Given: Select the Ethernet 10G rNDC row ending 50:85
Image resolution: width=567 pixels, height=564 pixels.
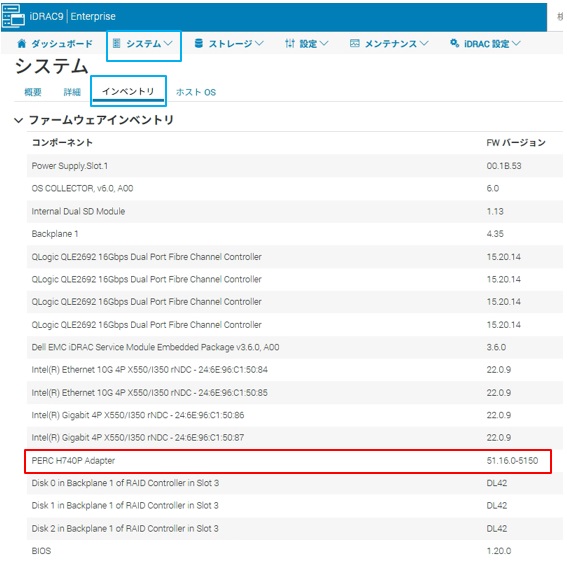Looking at the screenshot, I should pos(294,393).
